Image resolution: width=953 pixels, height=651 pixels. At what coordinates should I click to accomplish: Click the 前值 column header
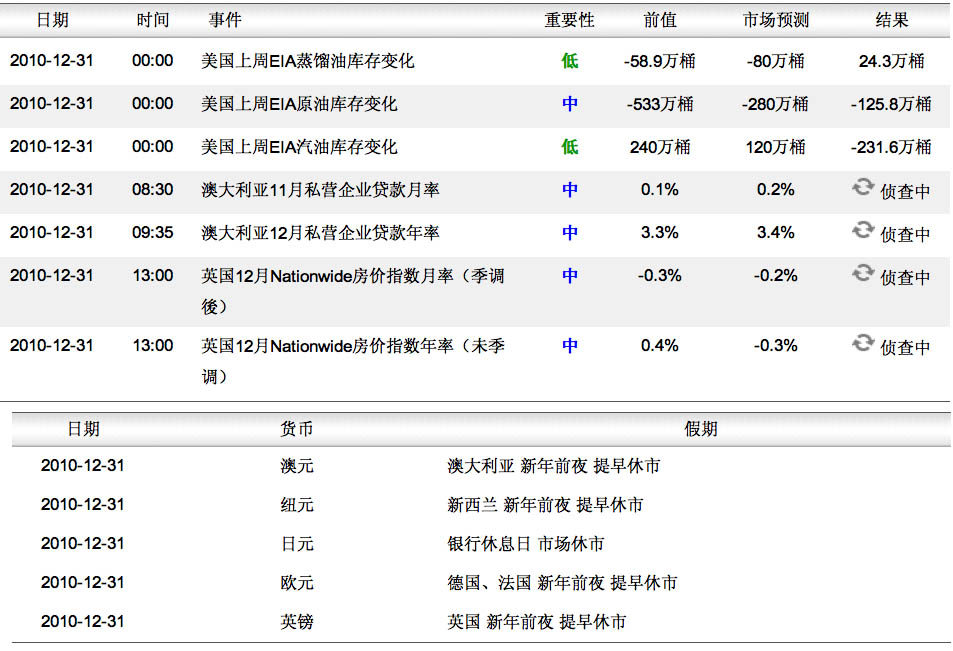tap(660, 20)
